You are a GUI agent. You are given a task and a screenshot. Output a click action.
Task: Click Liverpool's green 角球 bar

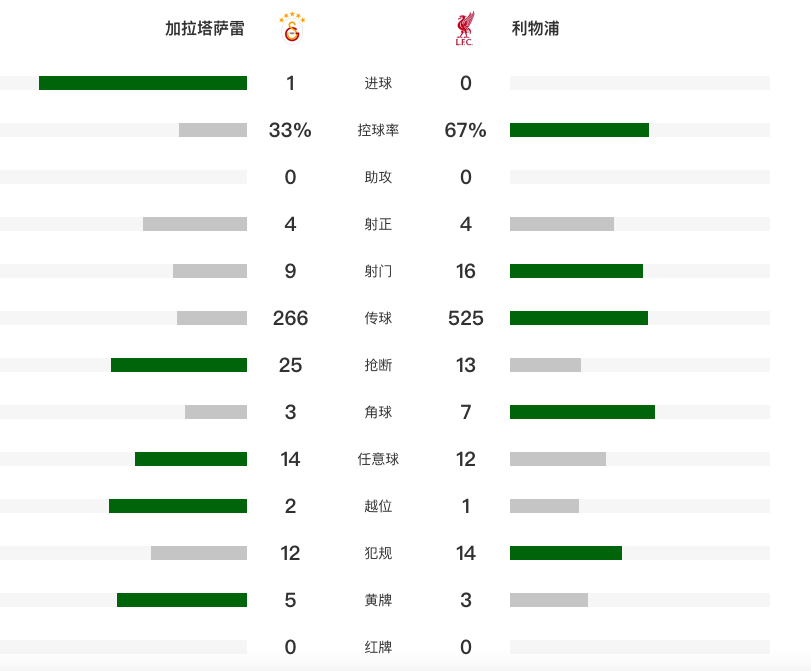pyautogui.click(x=582, y=412)
